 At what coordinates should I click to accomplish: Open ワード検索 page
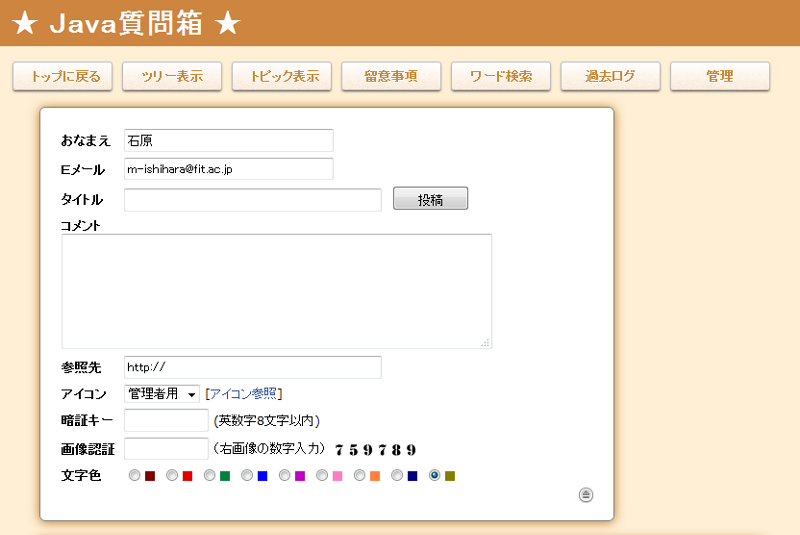coord(501,77)
